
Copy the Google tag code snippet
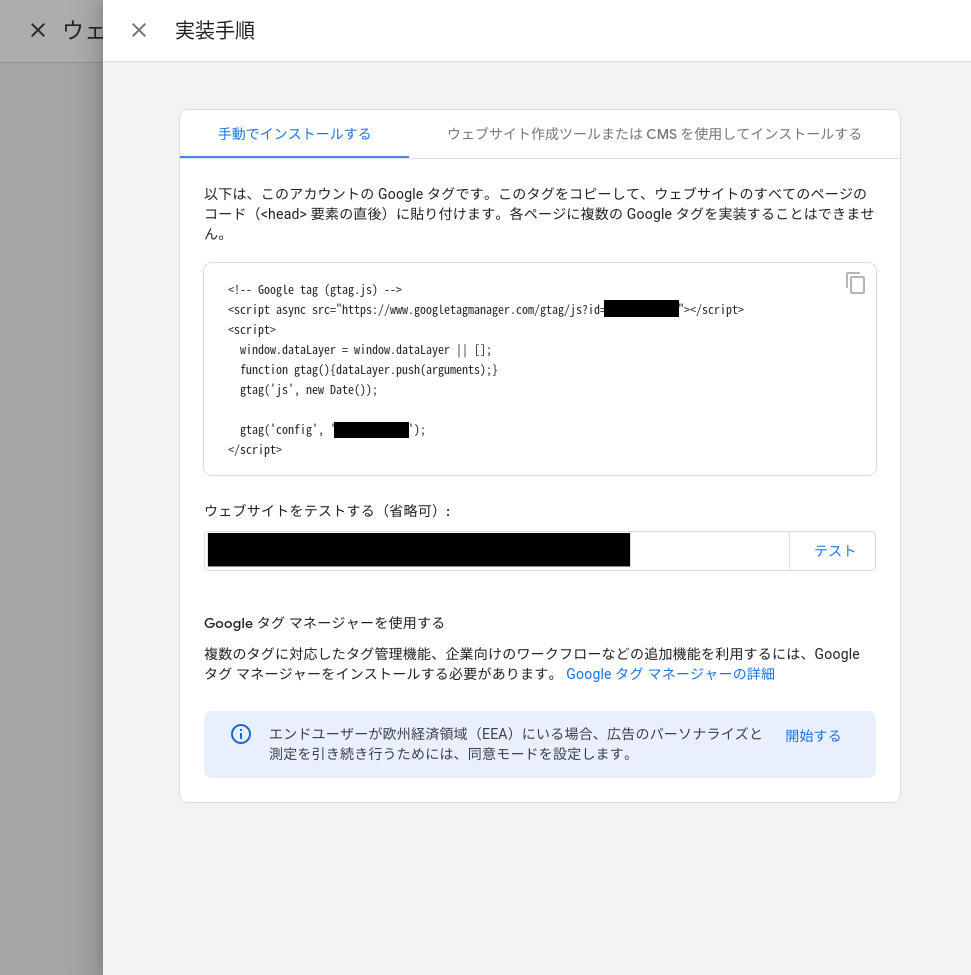click(855, 283)
